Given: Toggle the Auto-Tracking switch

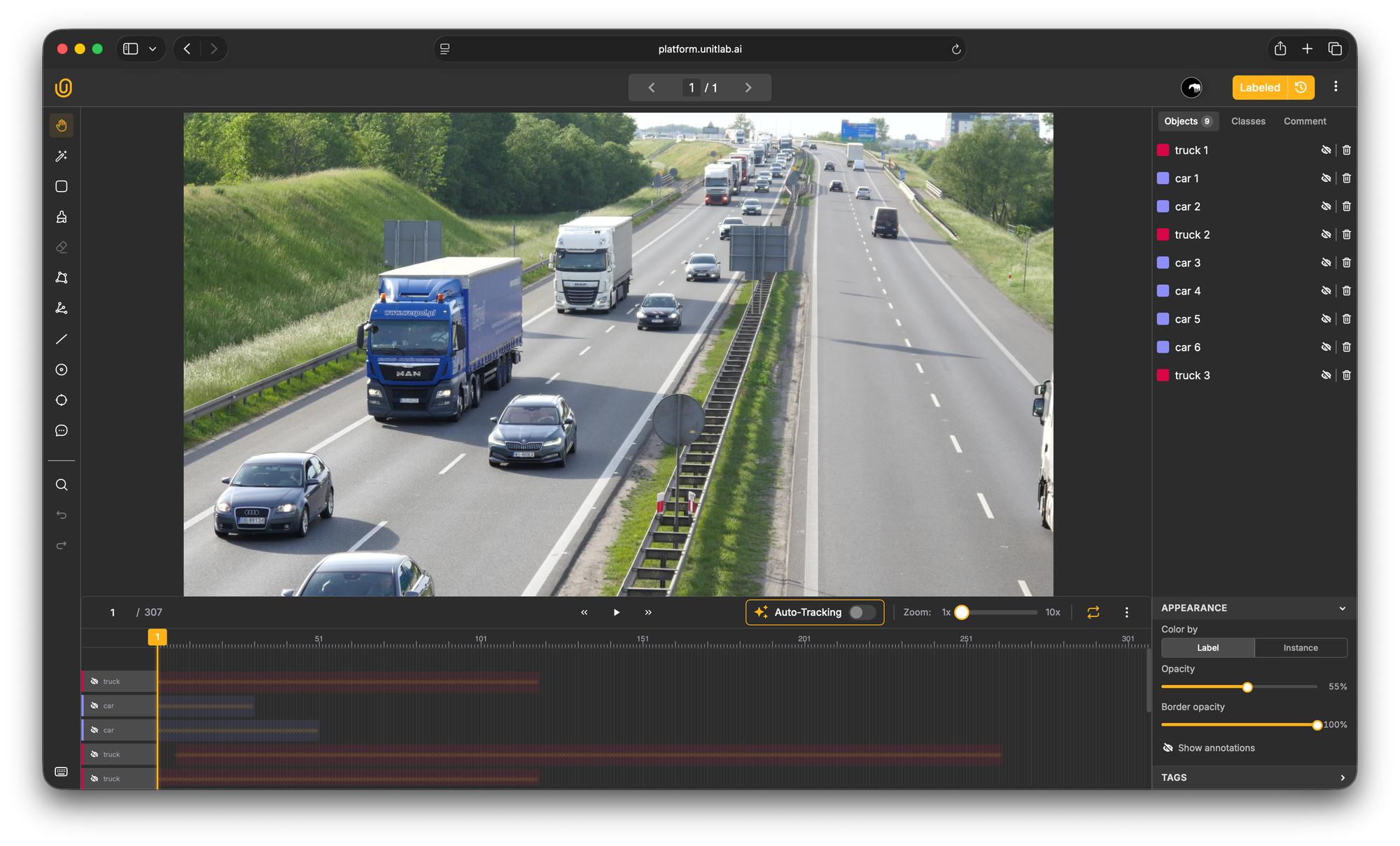Looking at the screenshot, I should coord(862,612).
